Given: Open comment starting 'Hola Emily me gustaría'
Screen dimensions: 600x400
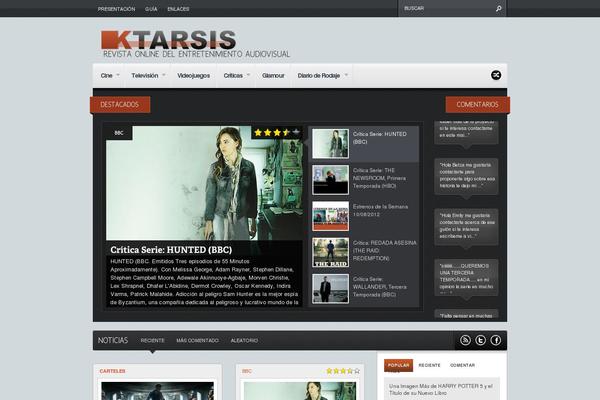Looking at the screenshot, I should click(x=466, y=226).
